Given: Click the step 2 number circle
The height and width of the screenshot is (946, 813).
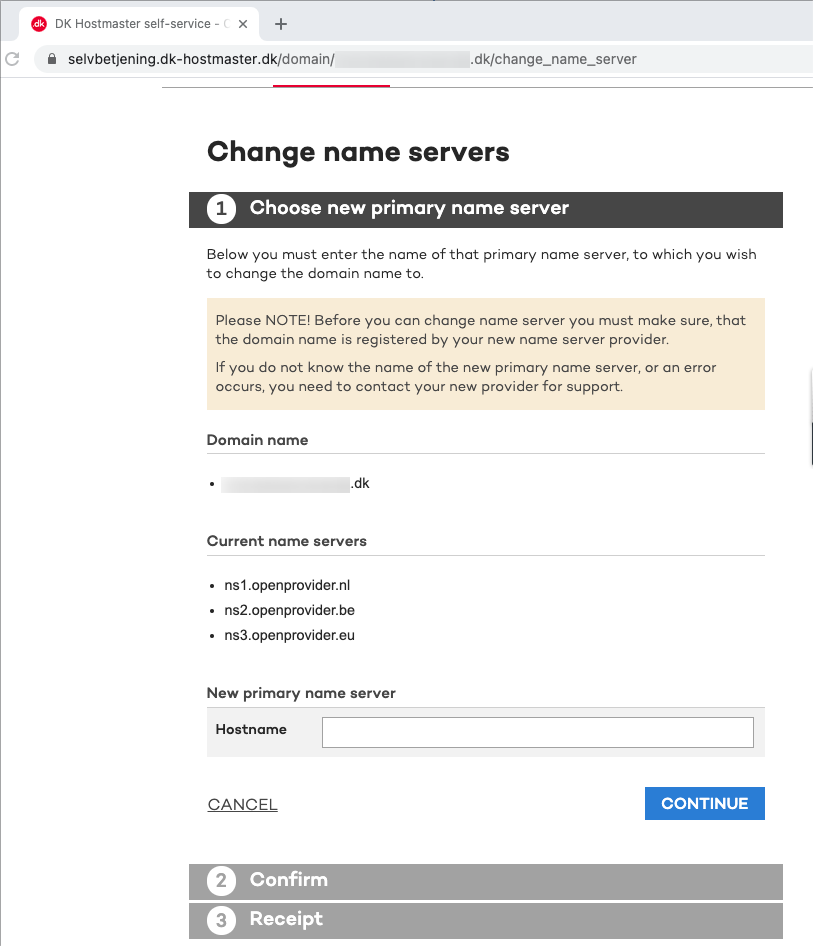Looking at the screenshot, I should 220,881.
